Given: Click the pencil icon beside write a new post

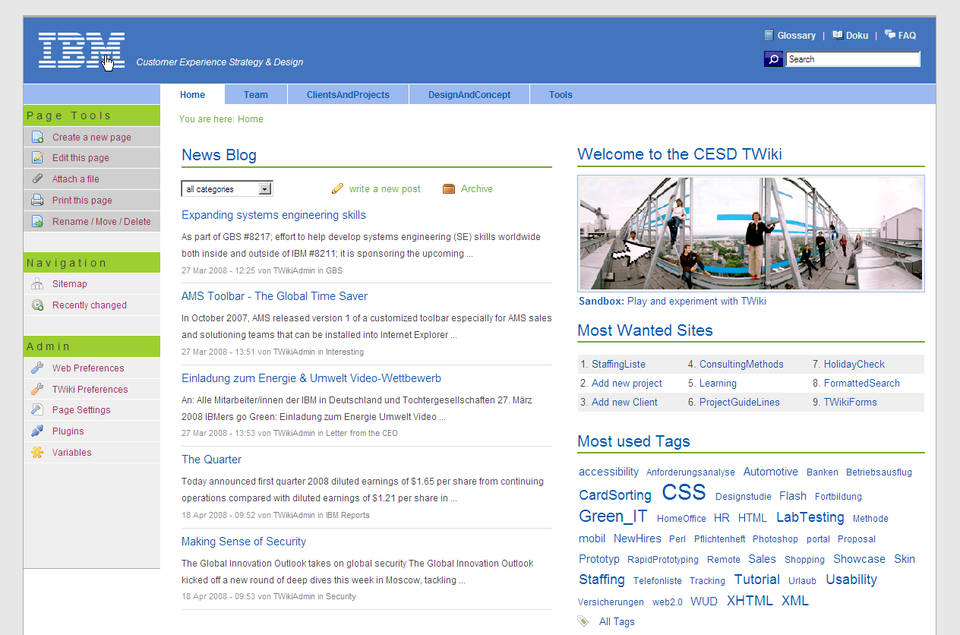Looking at the screenshot, I should 338,189.
